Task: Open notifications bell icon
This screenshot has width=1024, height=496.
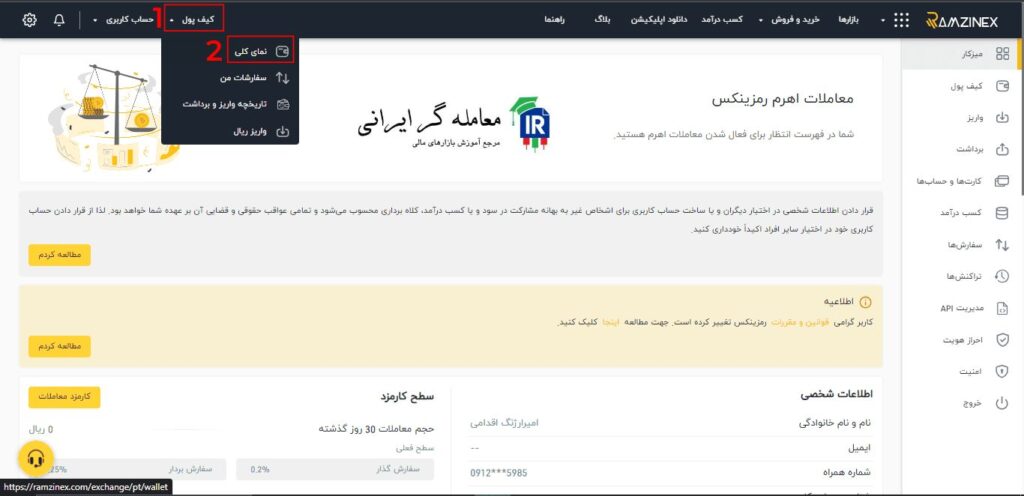Action: [x=59, y=20]
